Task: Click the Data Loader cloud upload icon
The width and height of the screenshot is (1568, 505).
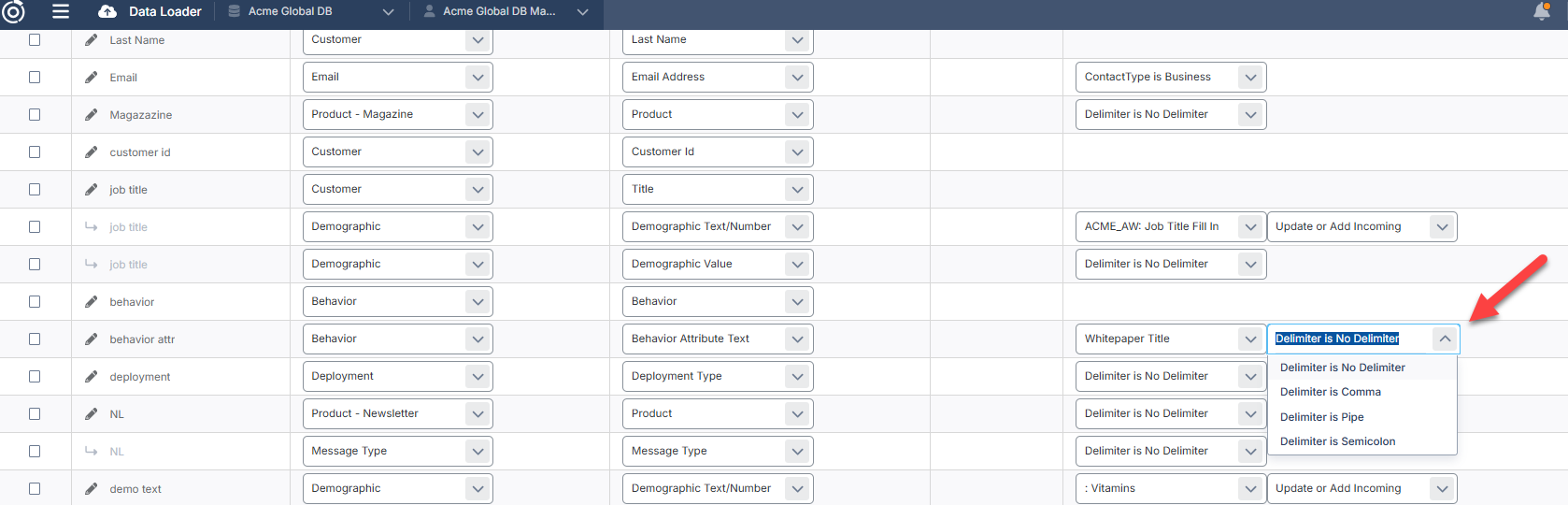Action: (107, 11)
